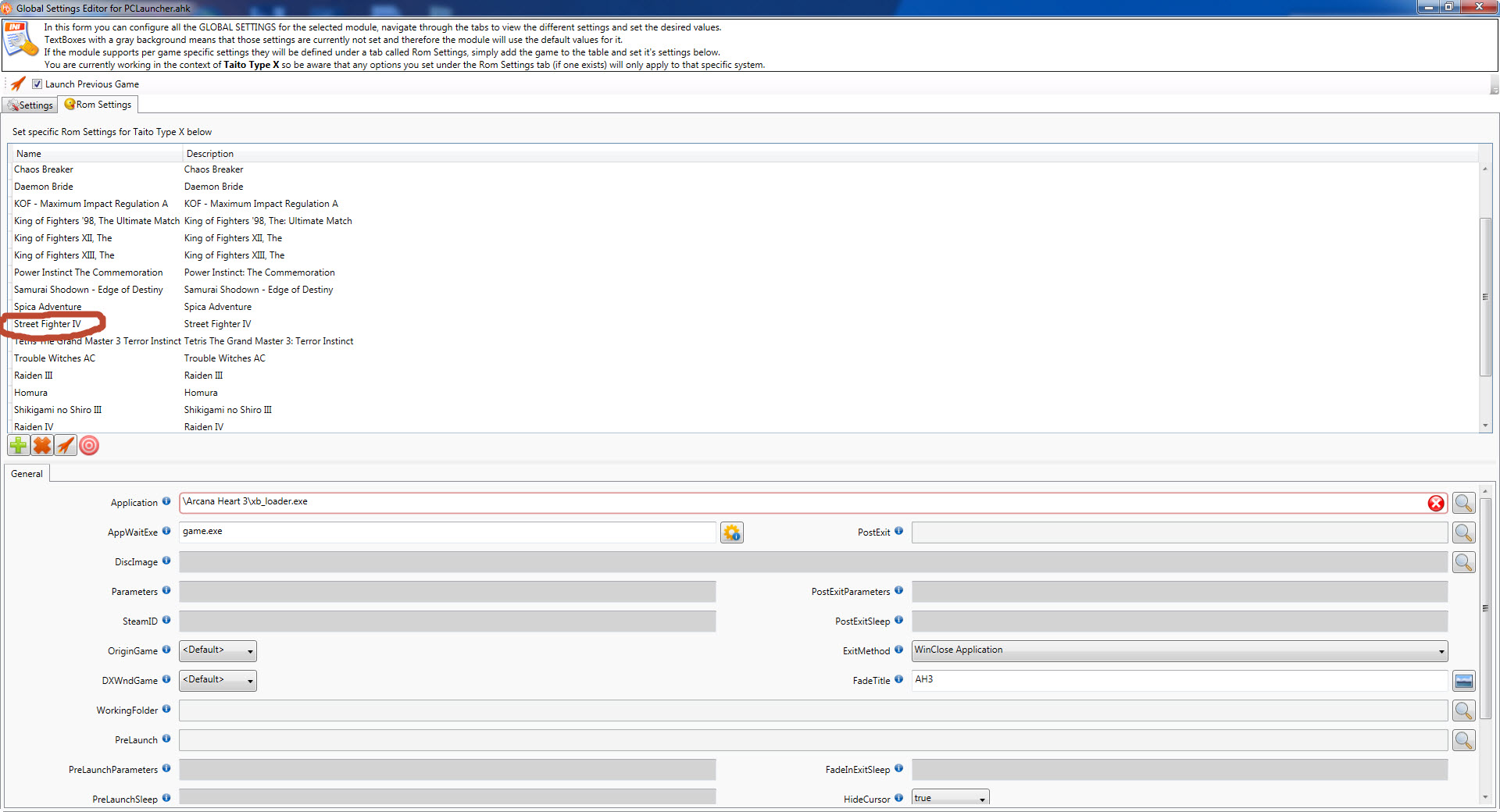Select the Trouble Witches AC row
Image resolution: width=1500 pixels, height=812 pixels.
click(x=744, y=358)
